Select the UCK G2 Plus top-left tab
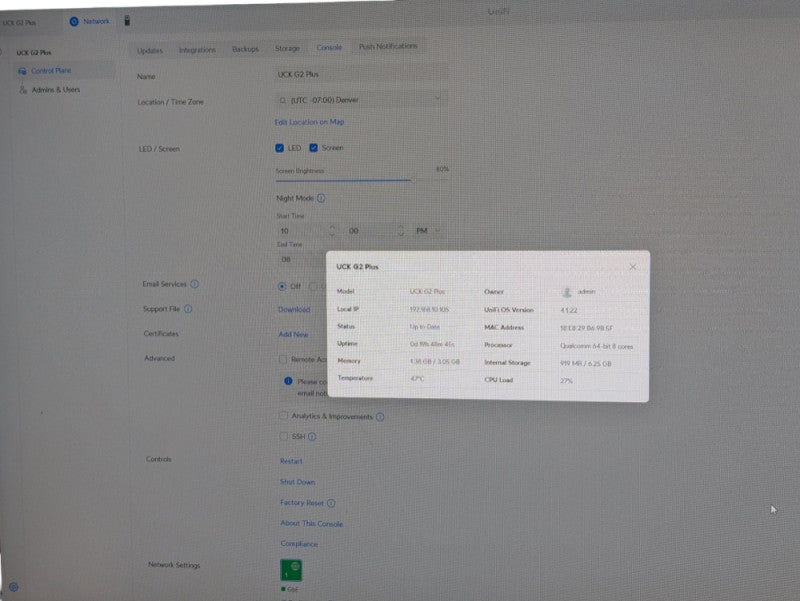 pyautogui.click(x=19, y=23)
